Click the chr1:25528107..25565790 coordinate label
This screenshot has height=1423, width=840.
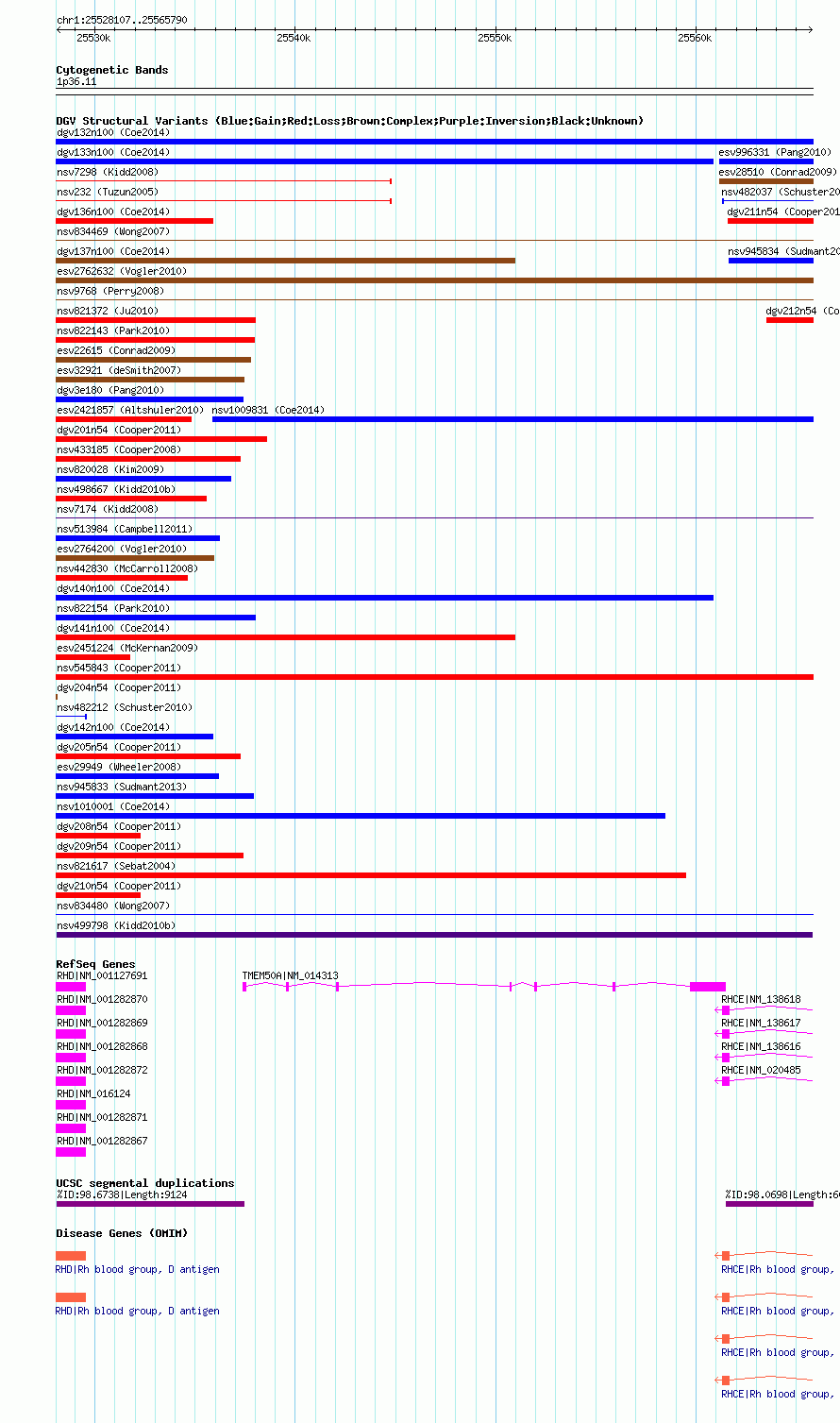click(122, 20)
